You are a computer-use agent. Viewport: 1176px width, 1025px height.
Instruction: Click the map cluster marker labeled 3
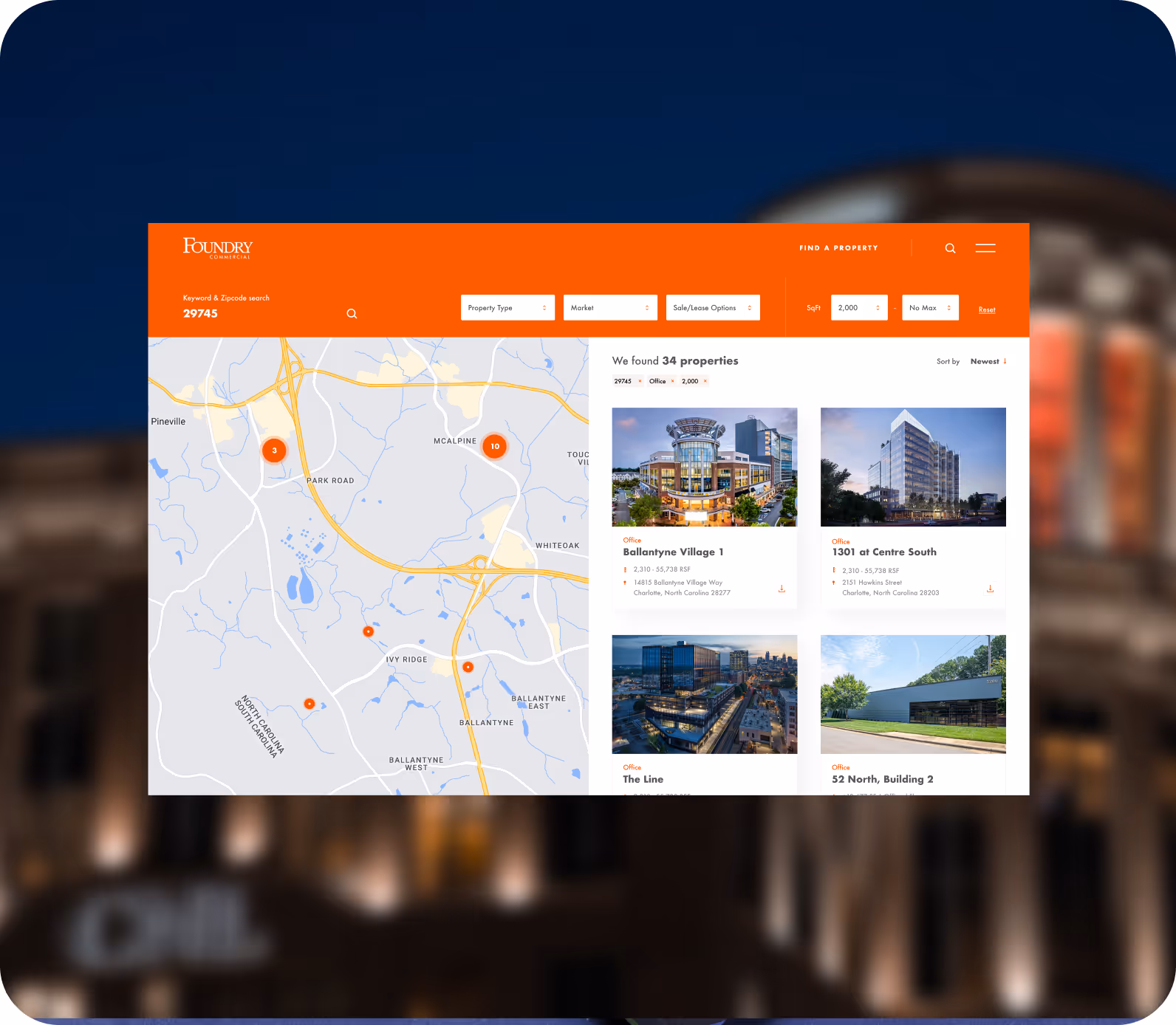pos(274,450)
